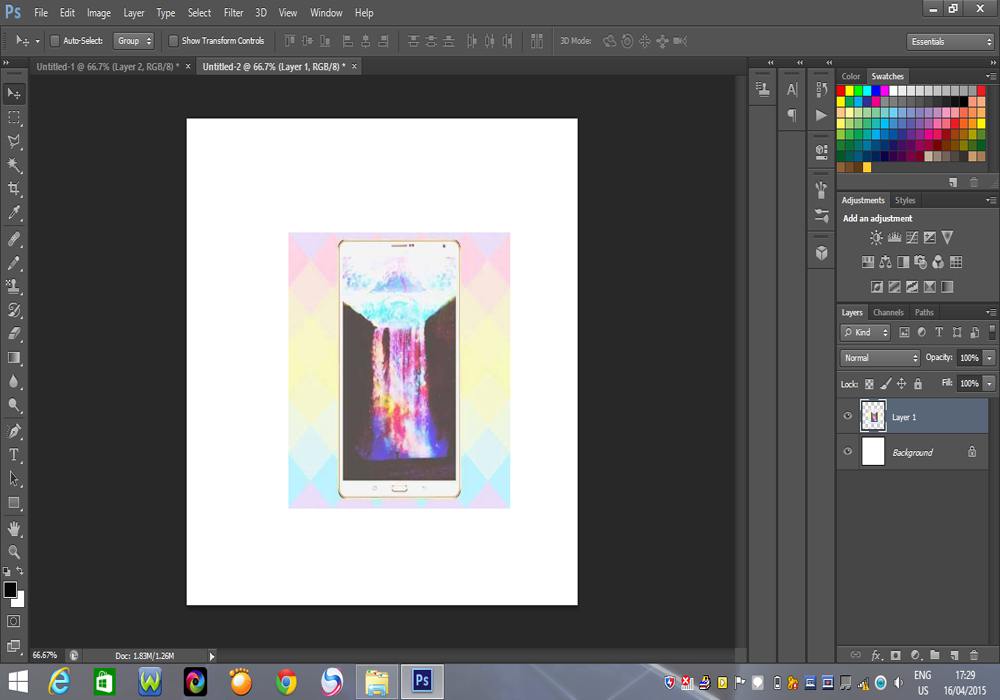Open the Normal blend mode dropdown
The height and width of the screenshot is (700, 1000).
tap(880, 358)
